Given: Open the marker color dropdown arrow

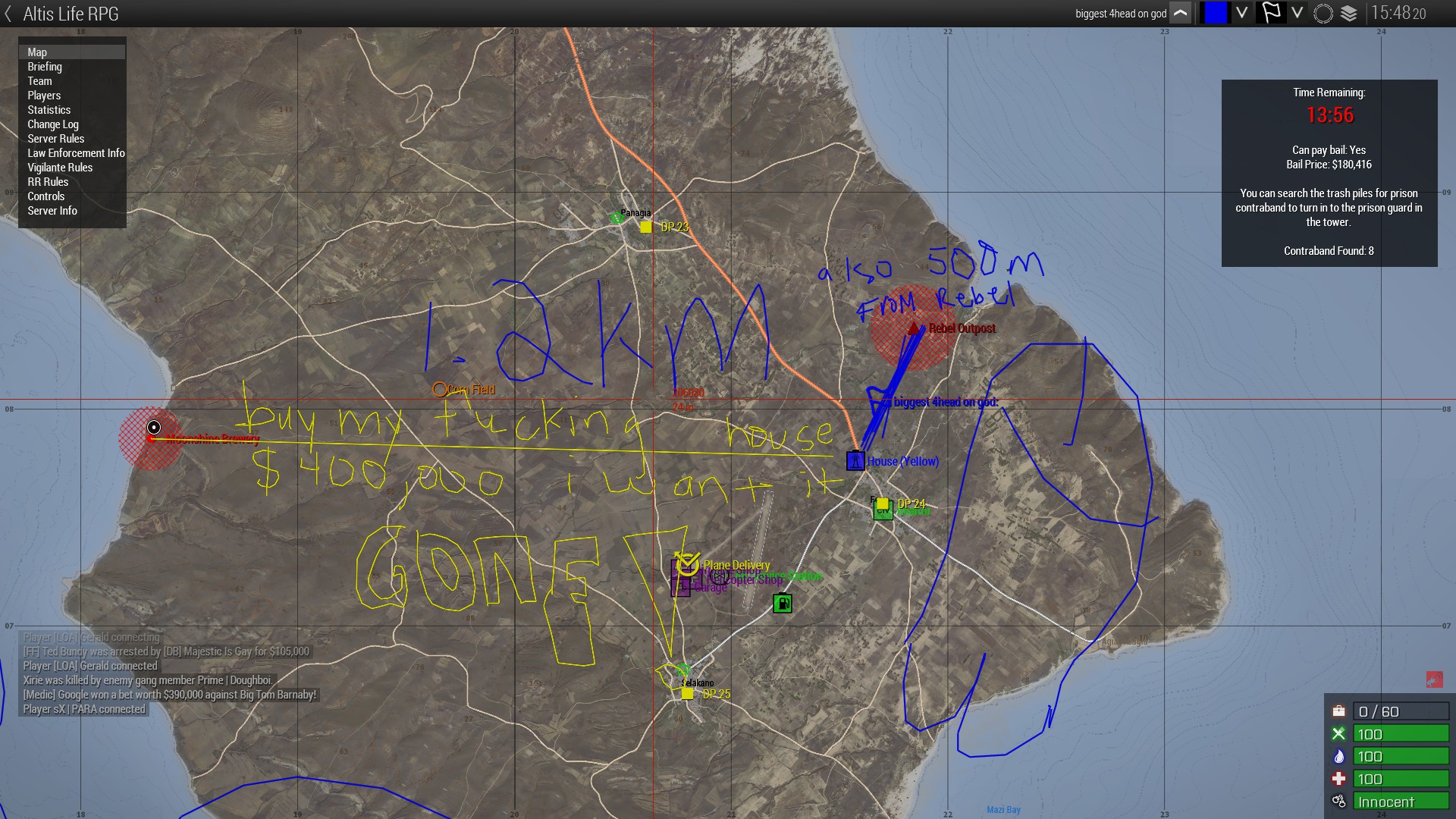Looking at the screenshot, I should click(x=1241, y=13).
